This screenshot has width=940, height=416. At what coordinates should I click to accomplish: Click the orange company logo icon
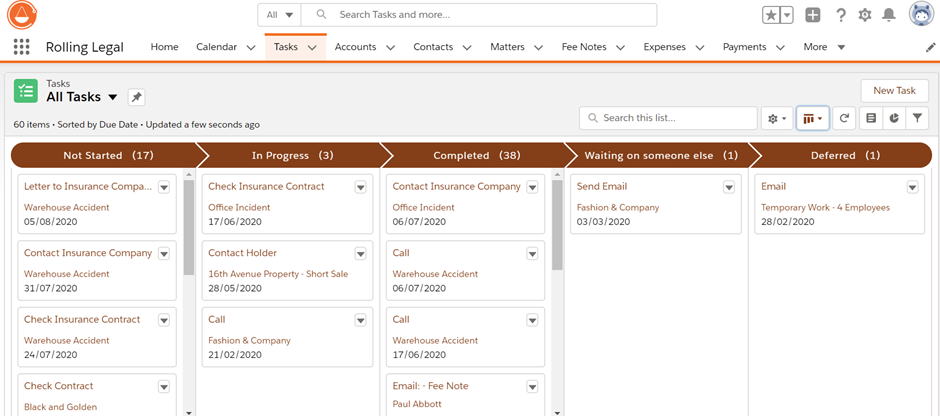pos(22,15)
